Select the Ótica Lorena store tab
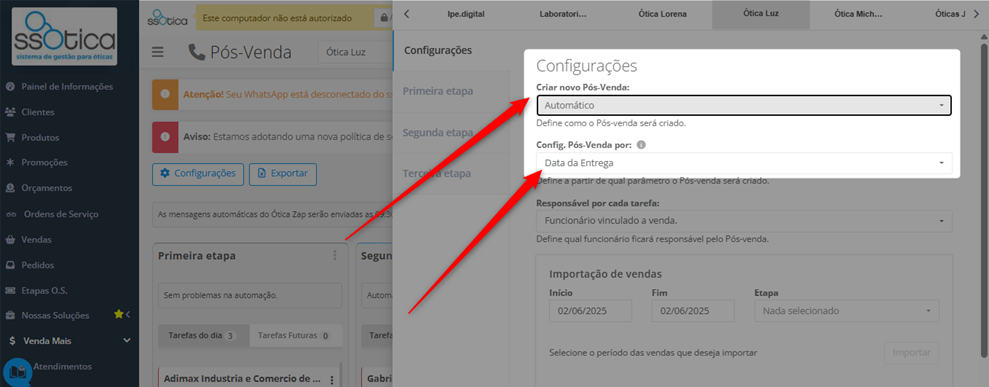 [x=662, y=14]
